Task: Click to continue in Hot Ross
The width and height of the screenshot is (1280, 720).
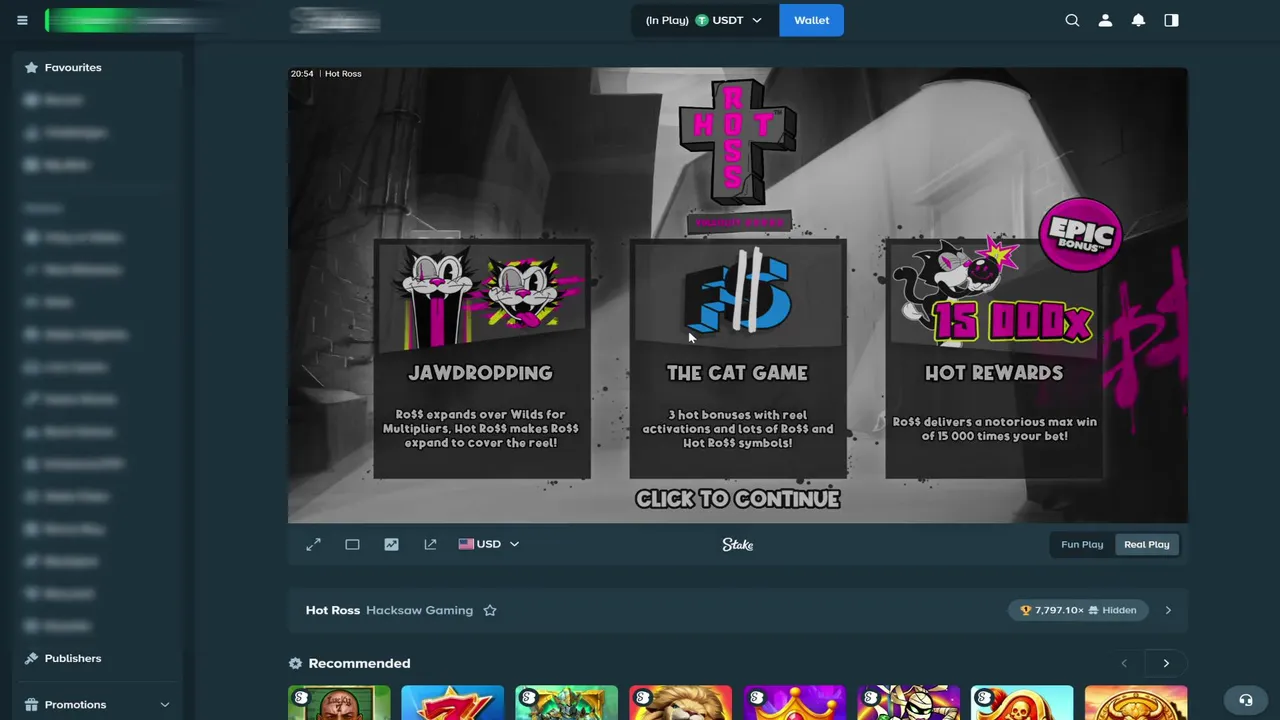Action: pos(738,499)
